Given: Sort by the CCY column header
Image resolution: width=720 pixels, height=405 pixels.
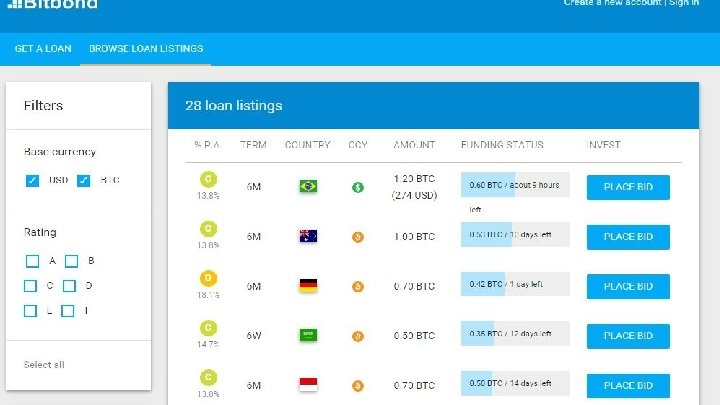Looking at the screenshot, I should (358, 145).
